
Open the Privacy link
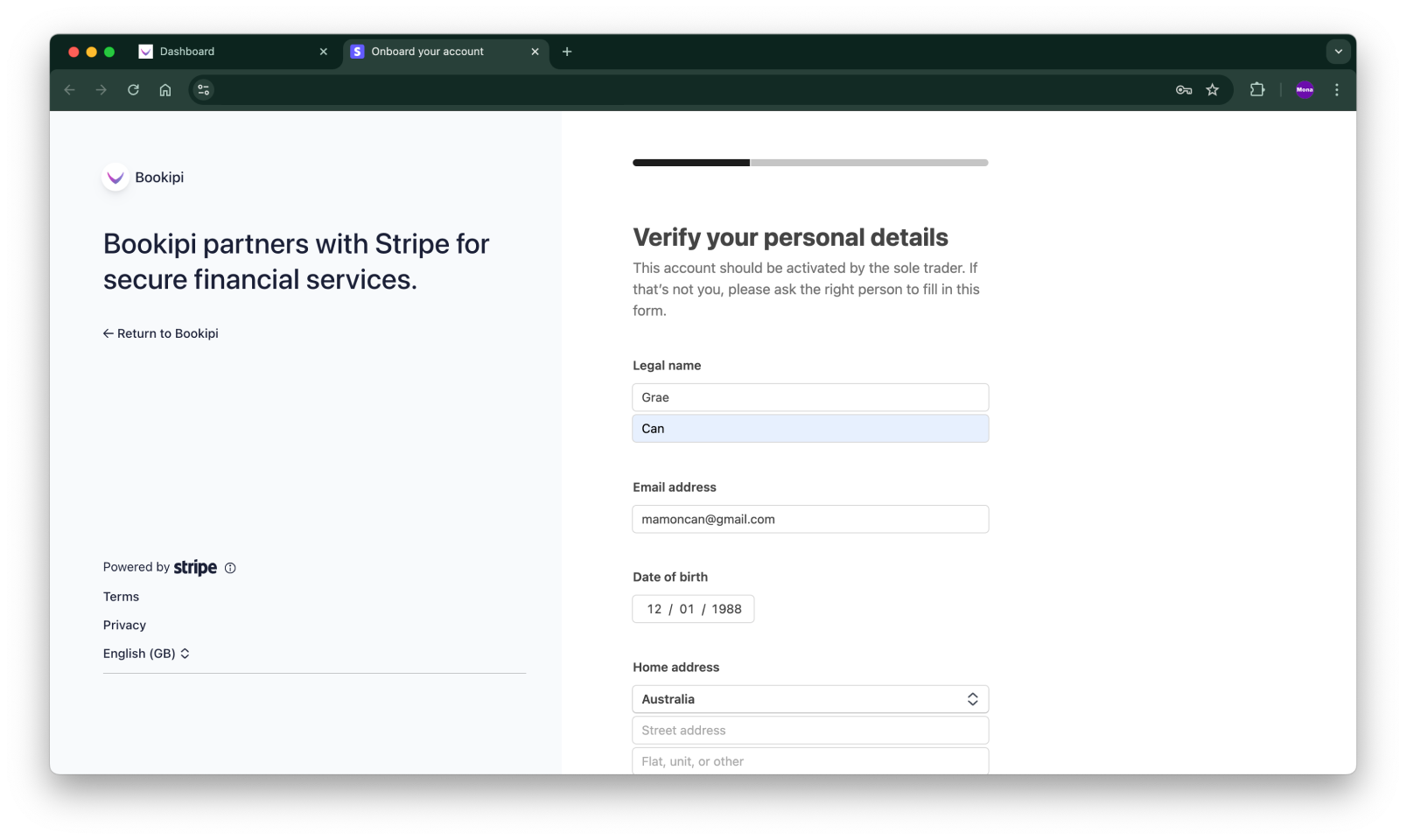click(124, 625)
